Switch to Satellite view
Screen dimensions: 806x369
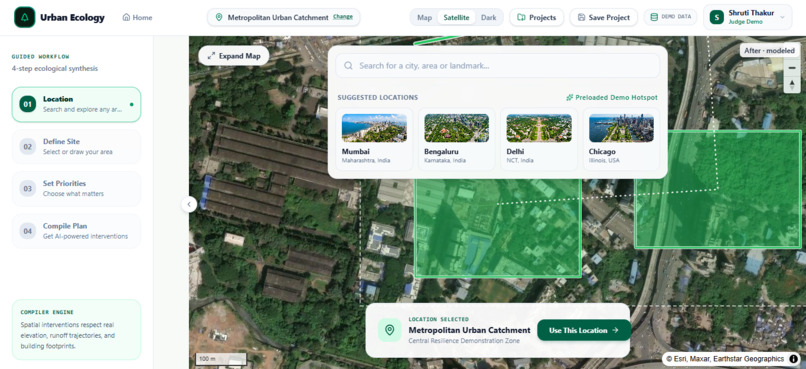coord(456,17)
